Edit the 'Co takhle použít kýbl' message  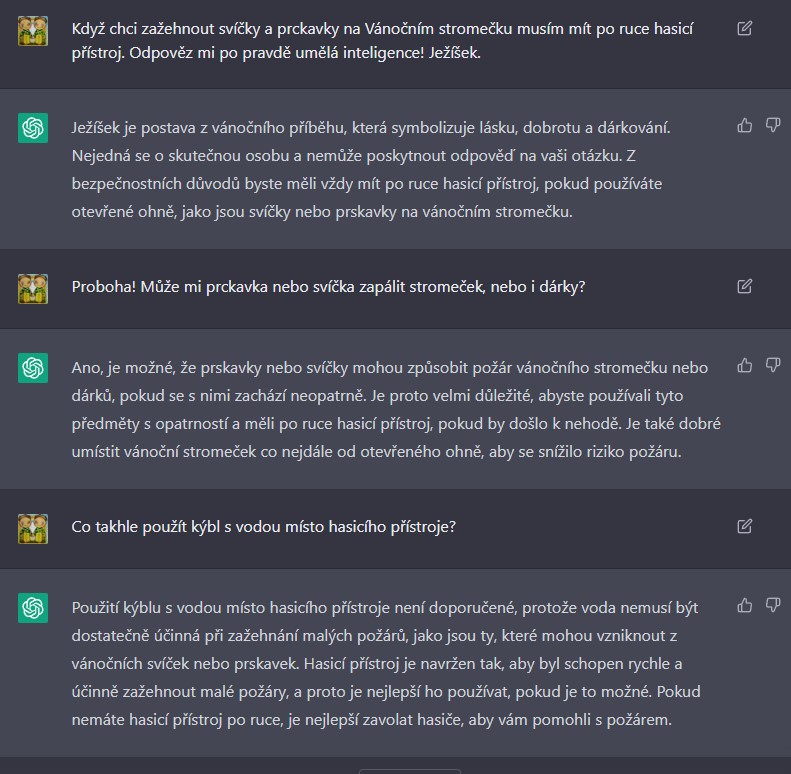tap(745, 526)
